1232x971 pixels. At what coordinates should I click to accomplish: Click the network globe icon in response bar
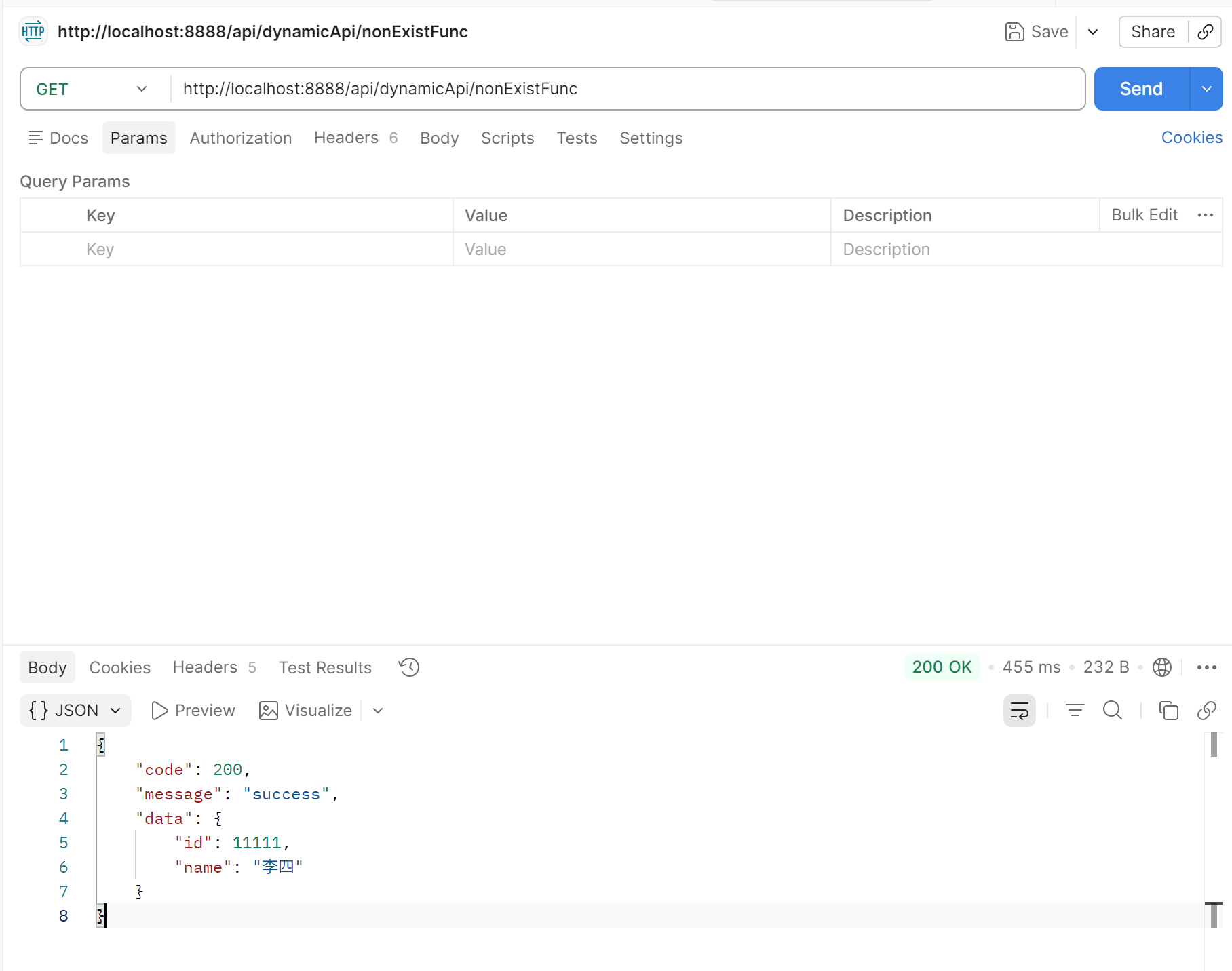coord(1161,667)
